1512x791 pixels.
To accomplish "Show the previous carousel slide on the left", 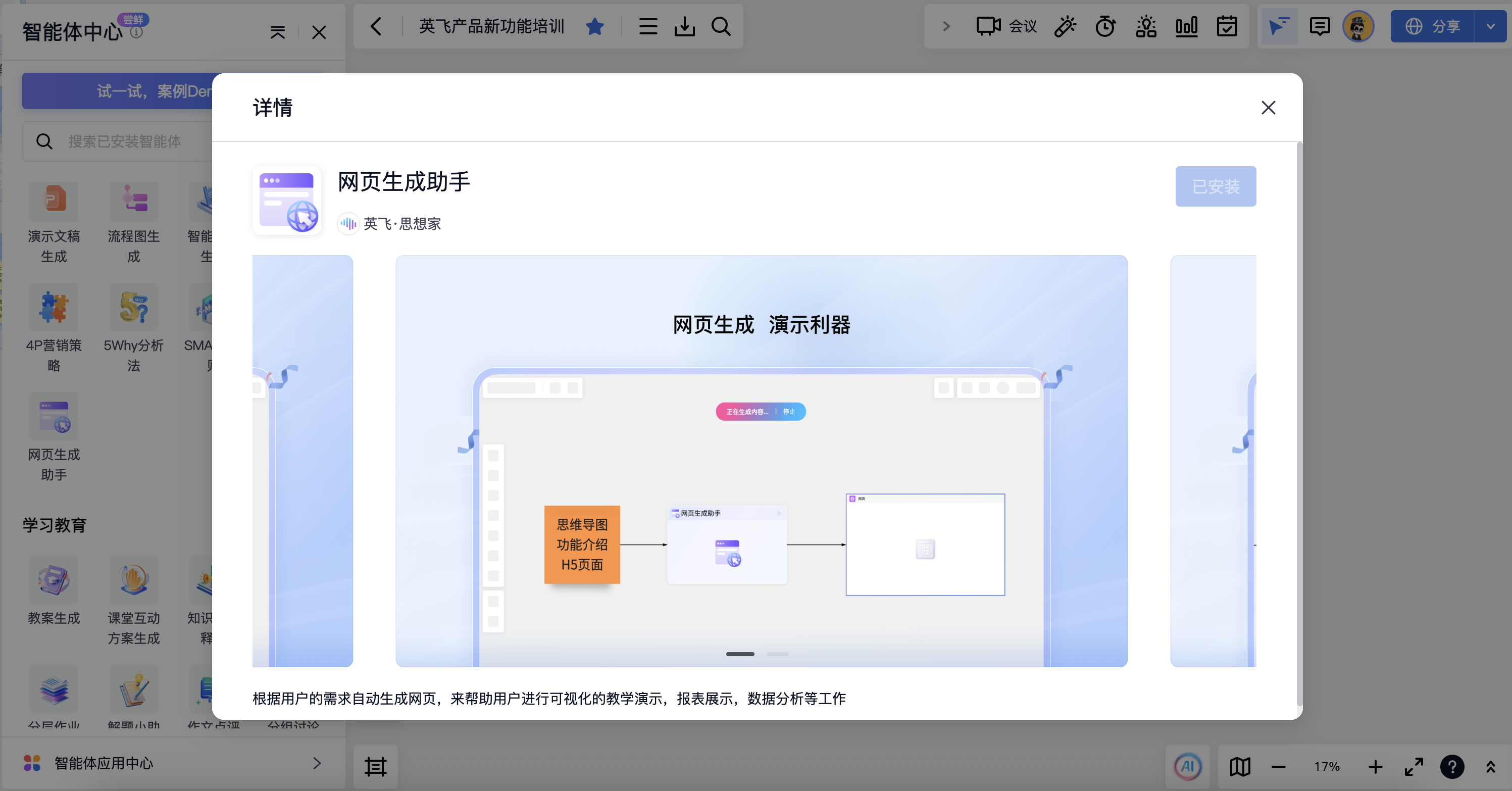I will pos(303,461).
